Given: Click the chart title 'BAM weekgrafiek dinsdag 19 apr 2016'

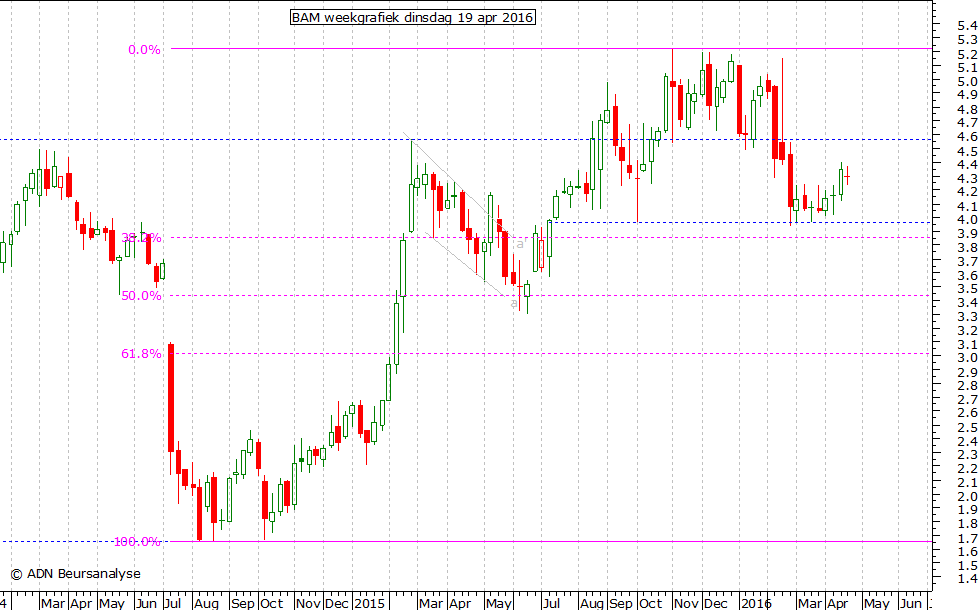Looking at the screenshot, I should tap(412, 18).
